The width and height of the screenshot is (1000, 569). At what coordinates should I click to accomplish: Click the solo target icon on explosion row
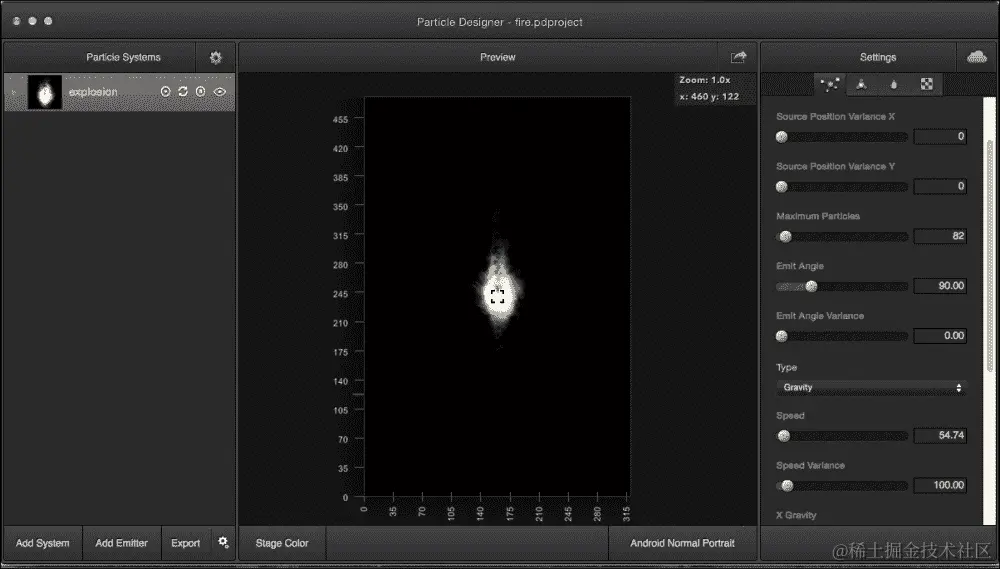tap(165, 92)
